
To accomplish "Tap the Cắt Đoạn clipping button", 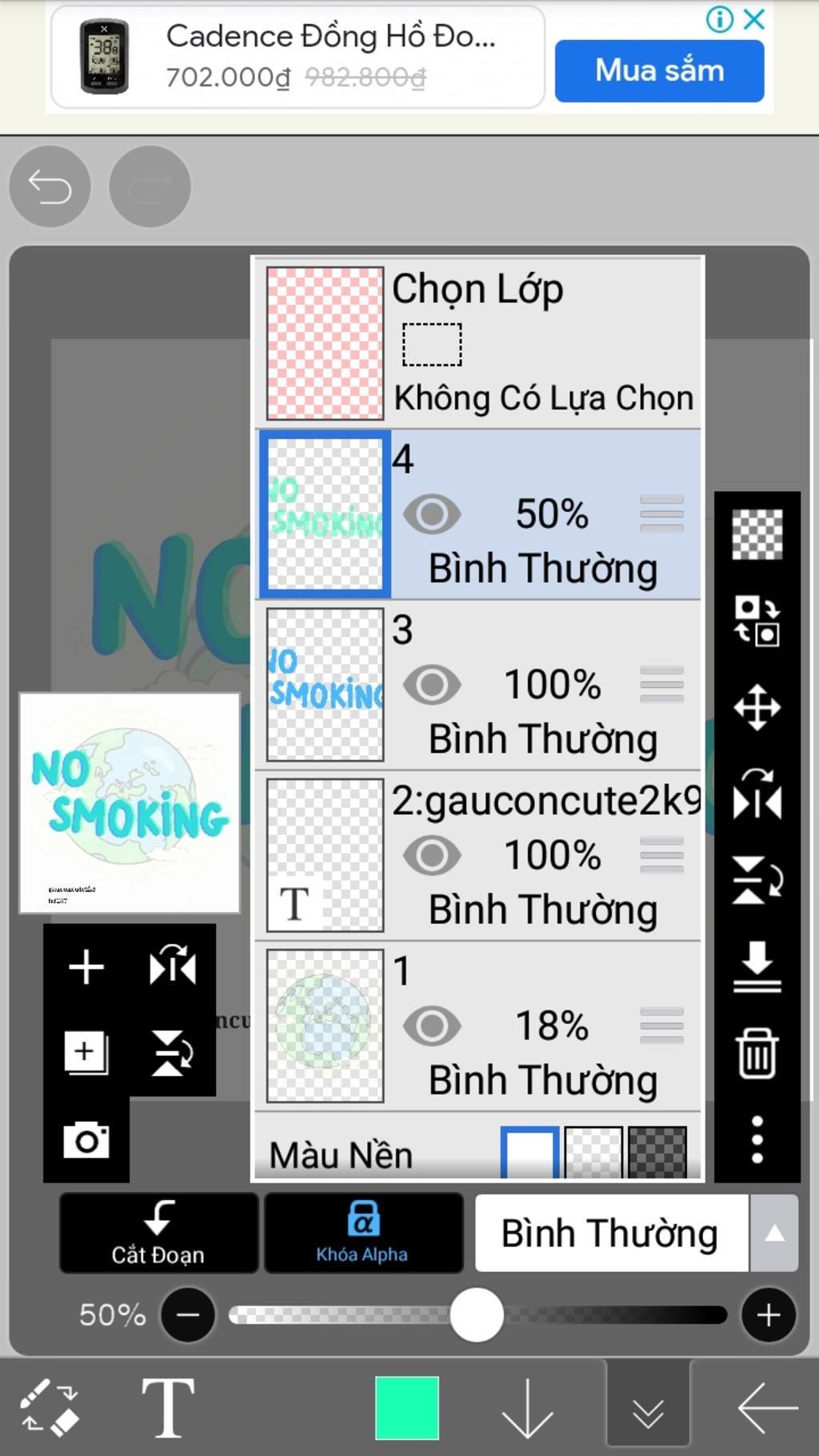I will point(158,1232).
